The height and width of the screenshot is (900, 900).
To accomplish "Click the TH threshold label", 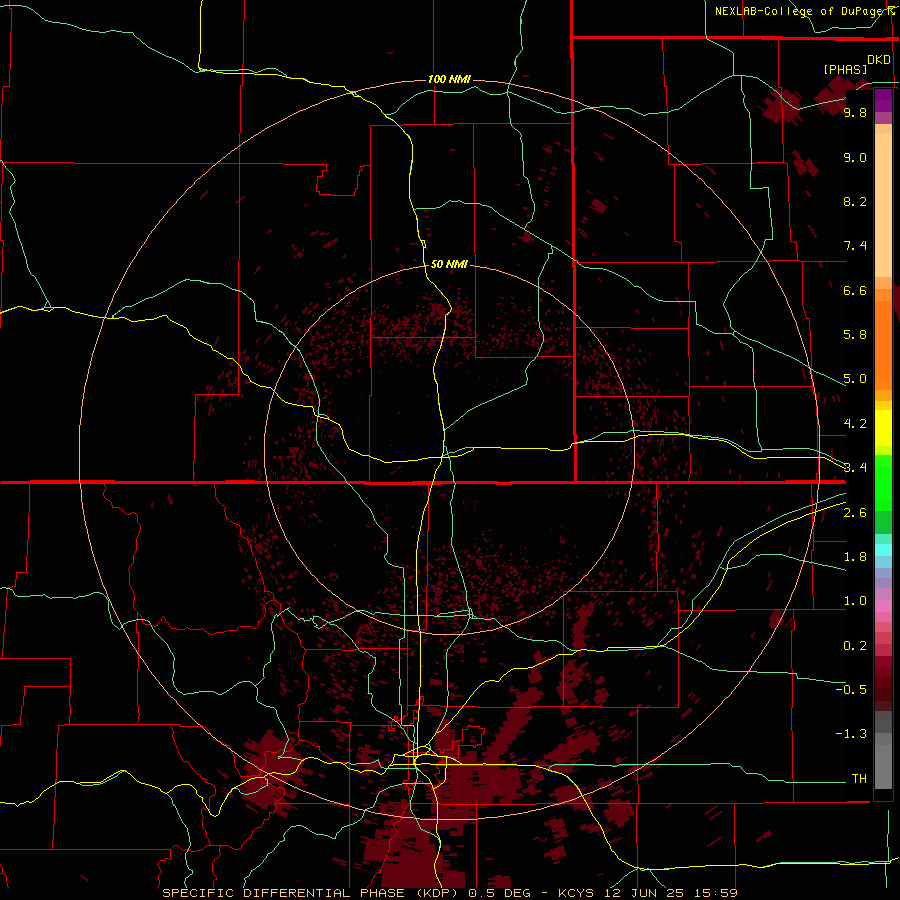I will coord(859,778).
